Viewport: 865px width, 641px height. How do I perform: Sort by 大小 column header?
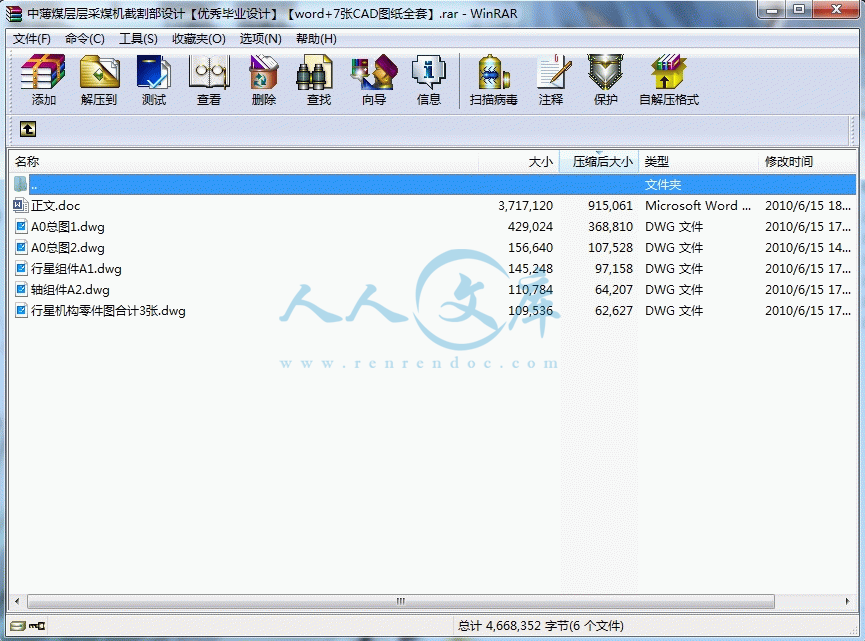click(x=519, y=162)
